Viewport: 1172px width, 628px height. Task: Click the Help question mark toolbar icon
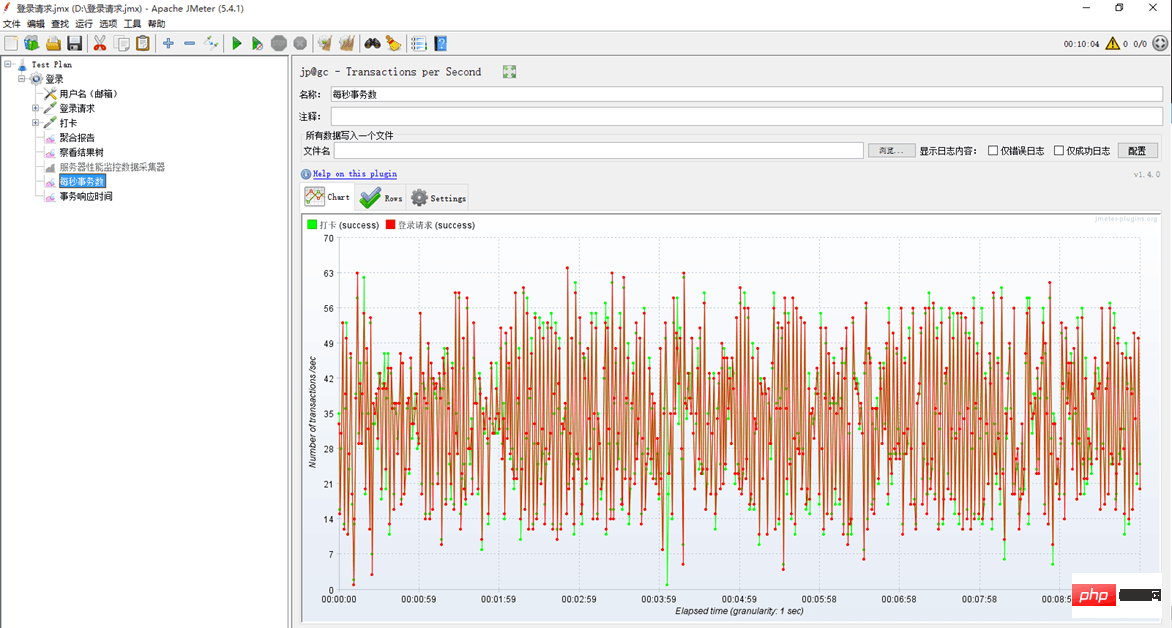[x=440, y=43]
